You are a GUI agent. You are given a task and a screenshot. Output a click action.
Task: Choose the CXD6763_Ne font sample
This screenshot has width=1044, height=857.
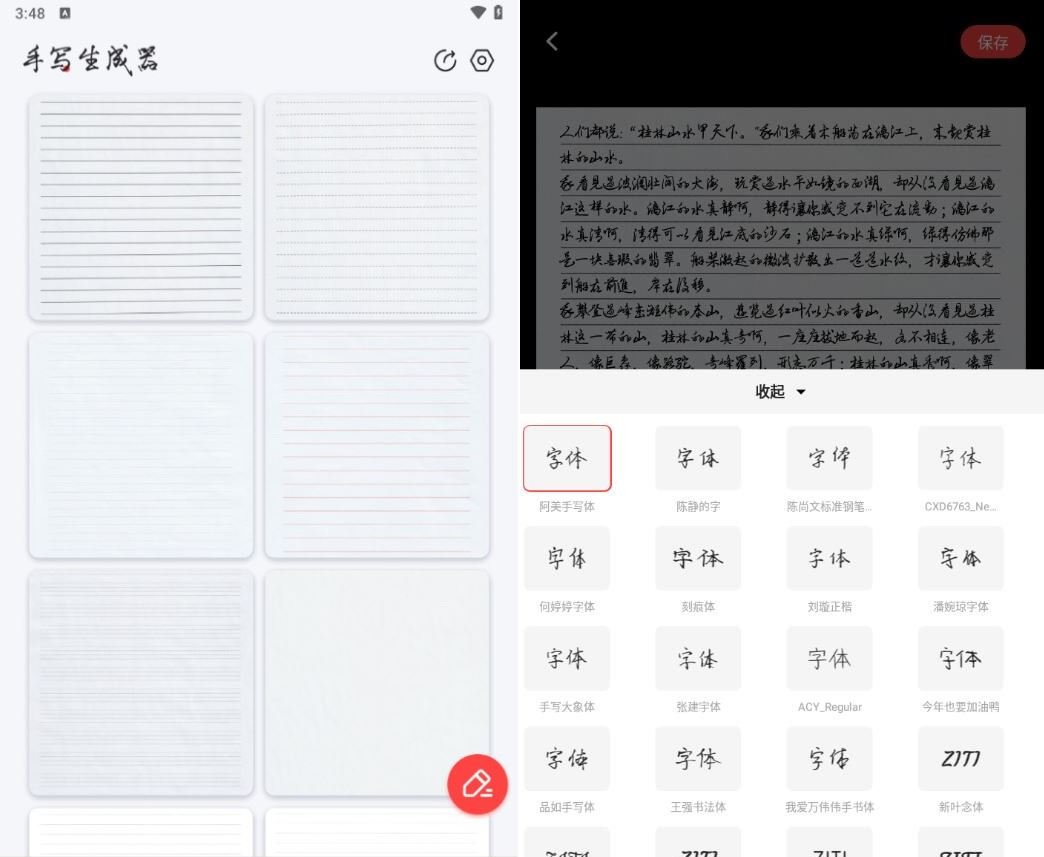960,458
